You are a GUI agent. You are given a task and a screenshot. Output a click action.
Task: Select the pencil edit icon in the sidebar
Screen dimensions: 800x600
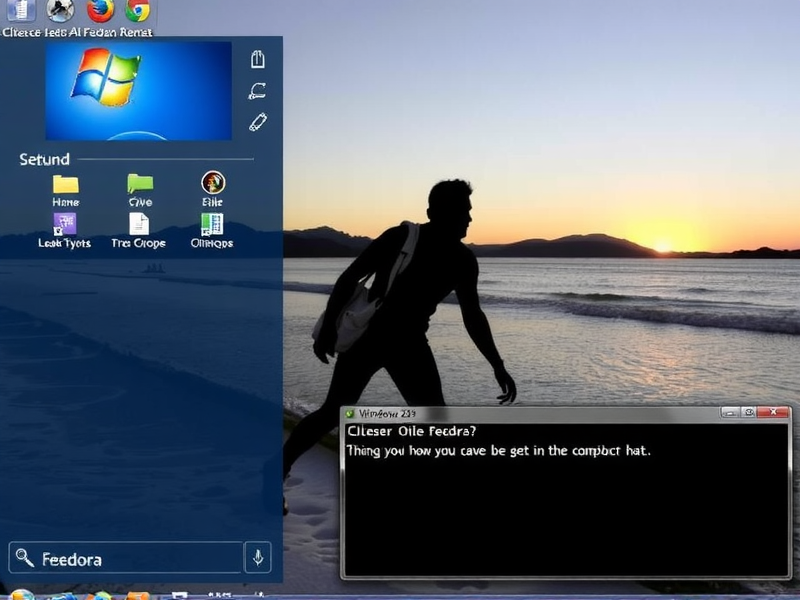click(255, 123)
